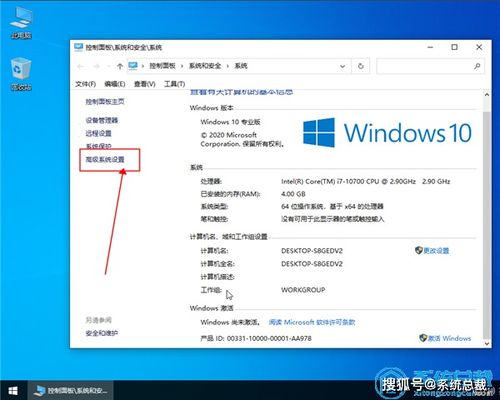Open the Recycle Bin desktop icon
Image resolution: width=500 pixels, height=400 pixels.
(x=21, y=74)
